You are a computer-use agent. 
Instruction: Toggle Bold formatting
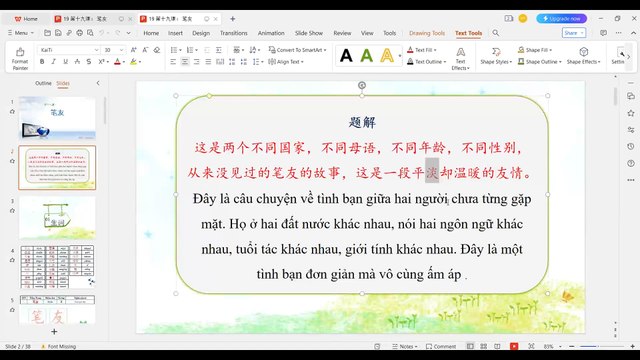[42, 62]
